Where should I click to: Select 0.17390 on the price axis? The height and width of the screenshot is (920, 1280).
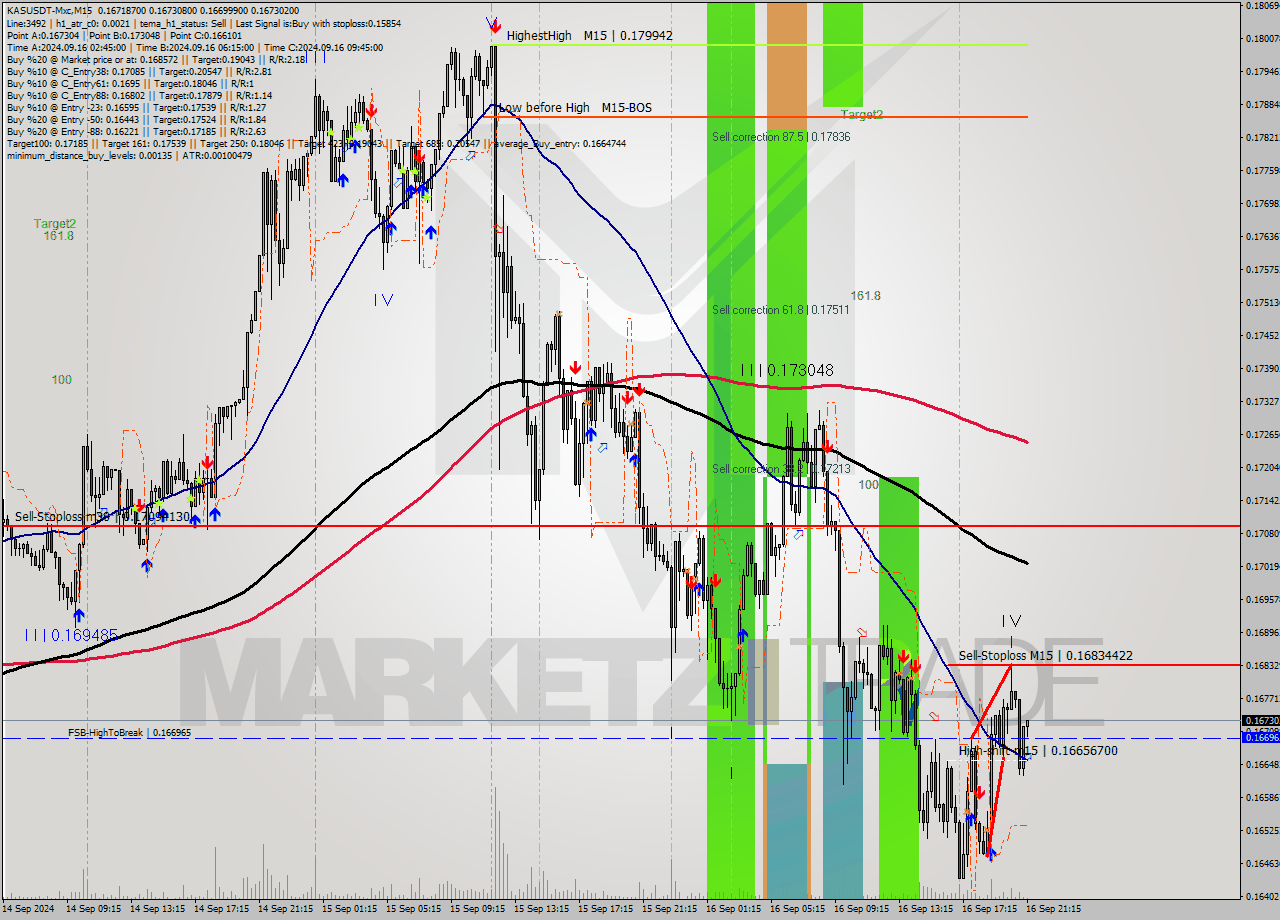click(1262, 368)
